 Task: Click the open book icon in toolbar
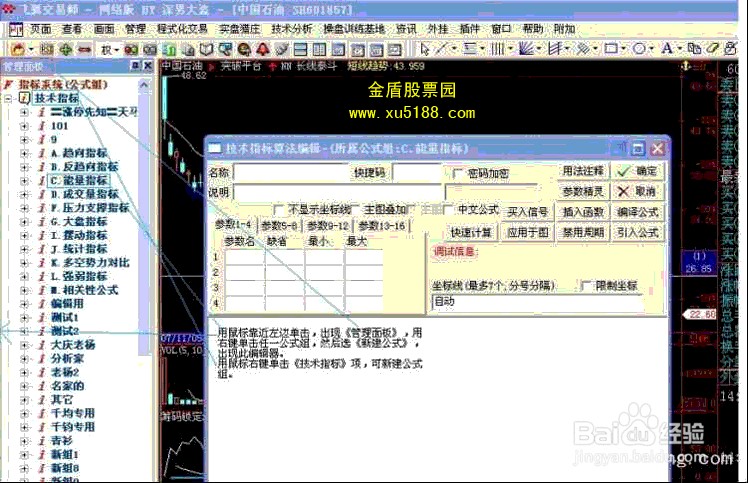click(x=206, y=49)
